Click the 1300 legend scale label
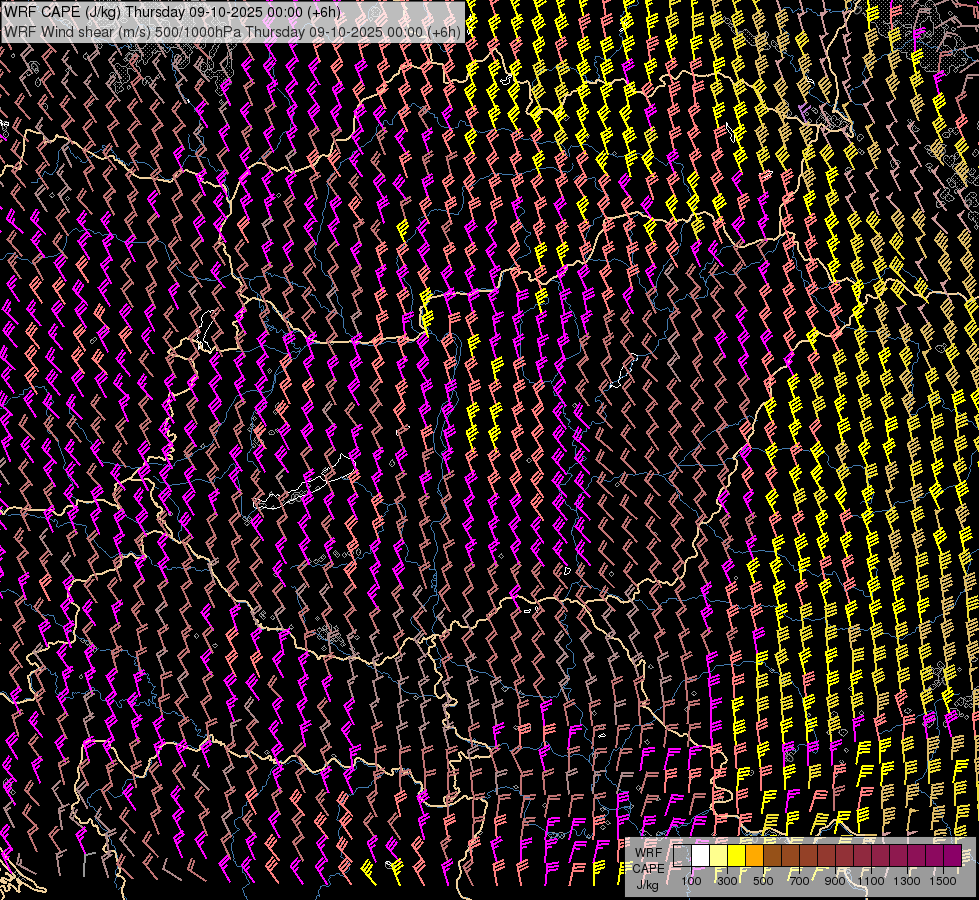Screen dimensions: 979x900 (x=907, y=881)
